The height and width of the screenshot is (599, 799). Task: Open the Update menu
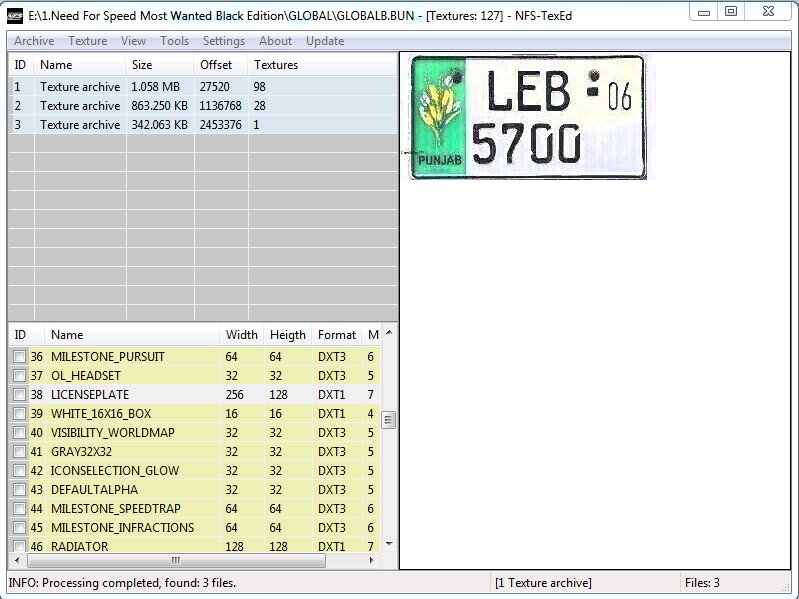point(325,41)
